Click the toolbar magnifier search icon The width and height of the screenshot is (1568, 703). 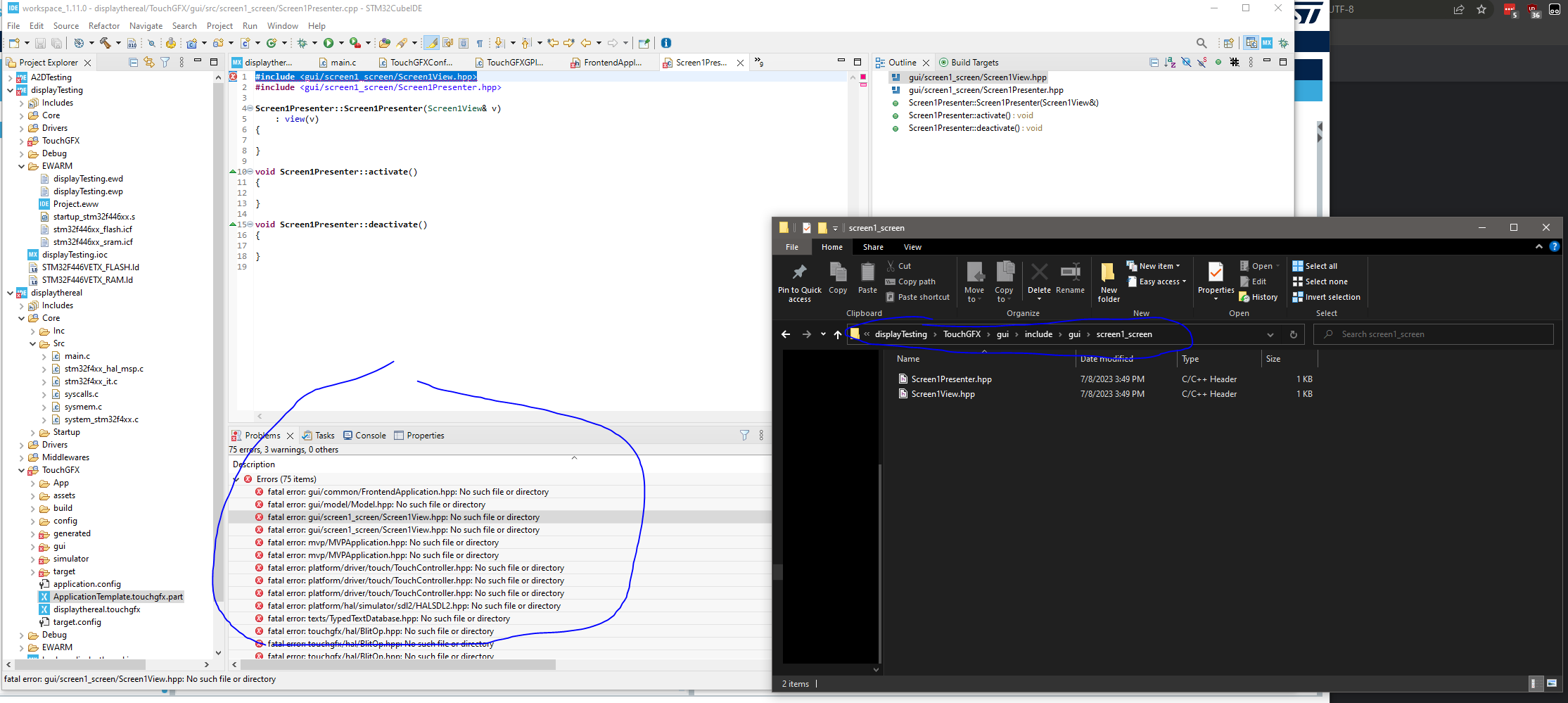point(1202,43)
